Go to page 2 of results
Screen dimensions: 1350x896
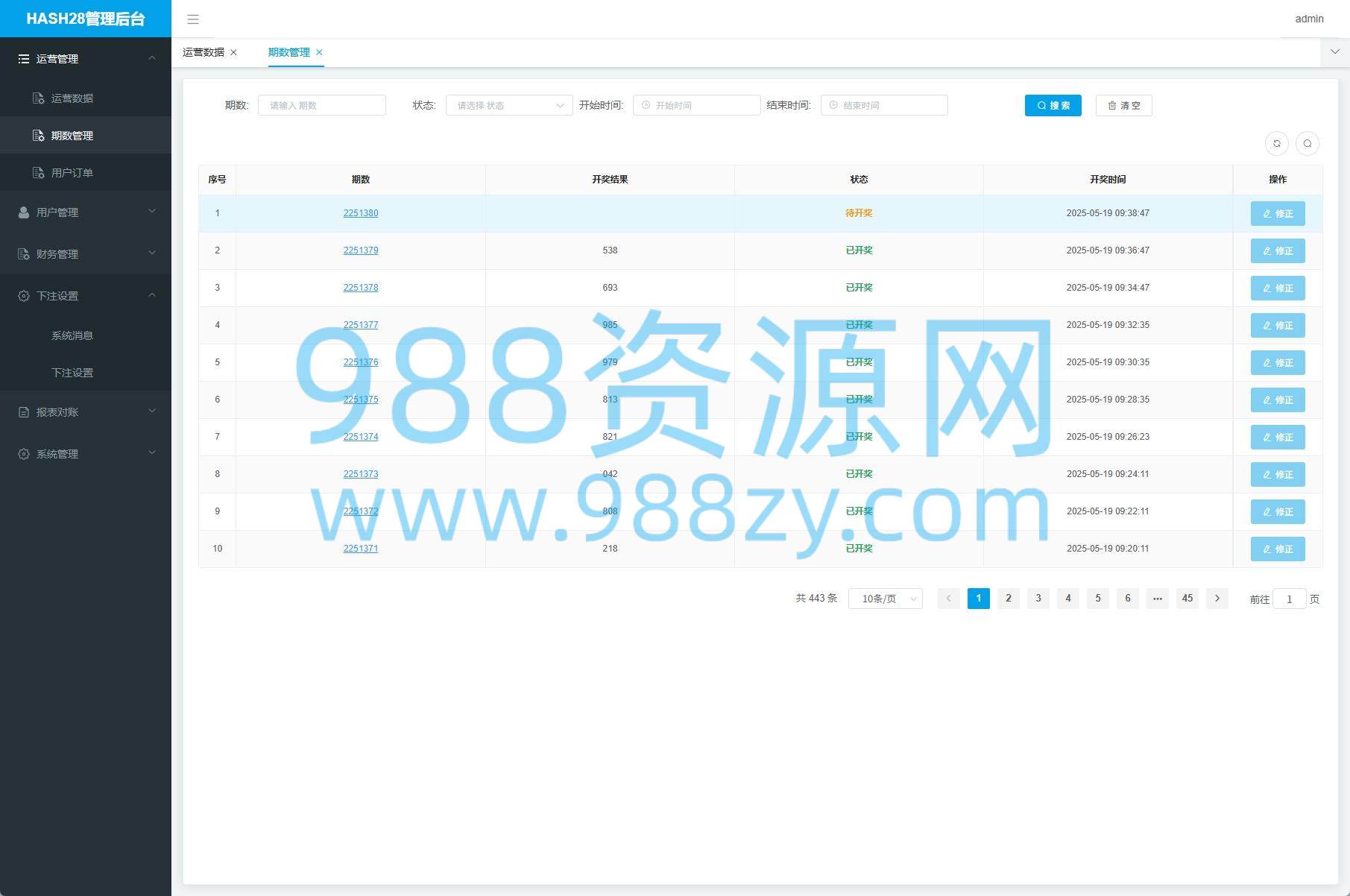point(1009,599)
